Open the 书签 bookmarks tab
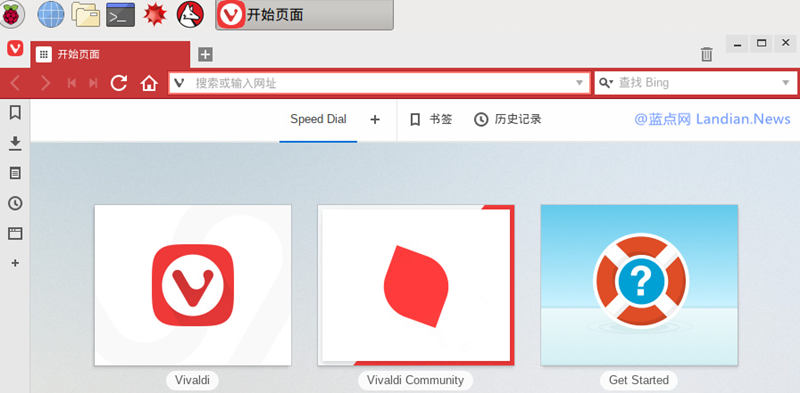Image resolution: width=800 pixels, height=393 pixels. click(x=431, y=119)
